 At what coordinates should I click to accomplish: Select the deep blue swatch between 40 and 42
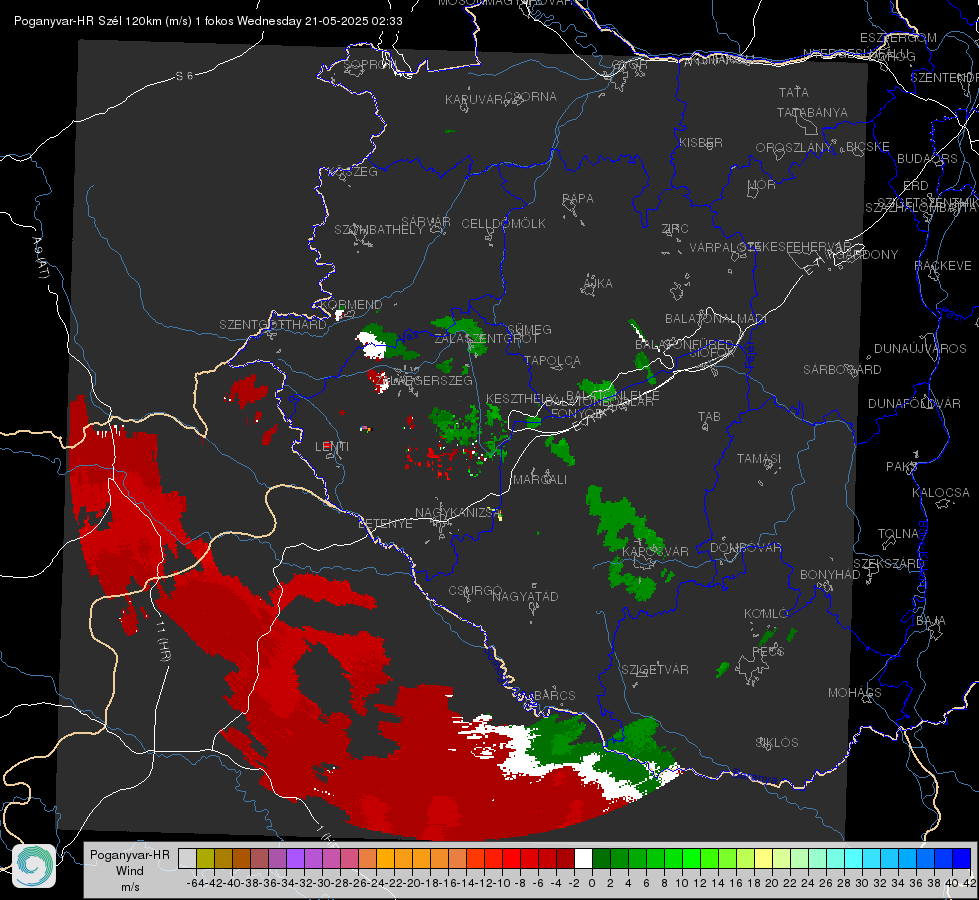coord(962,859)
